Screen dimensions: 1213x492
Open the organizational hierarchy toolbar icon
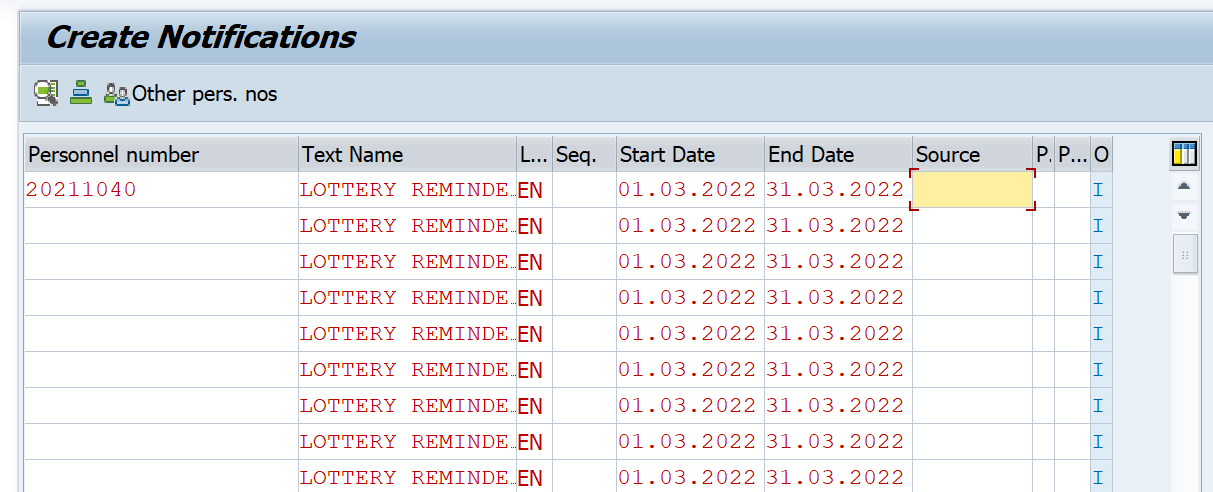81,93
